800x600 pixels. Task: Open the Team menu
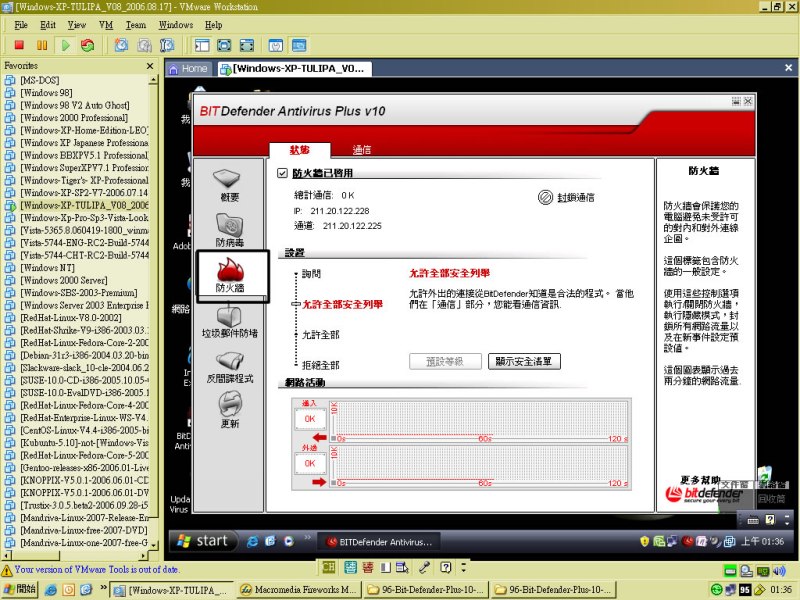(136, 25)
